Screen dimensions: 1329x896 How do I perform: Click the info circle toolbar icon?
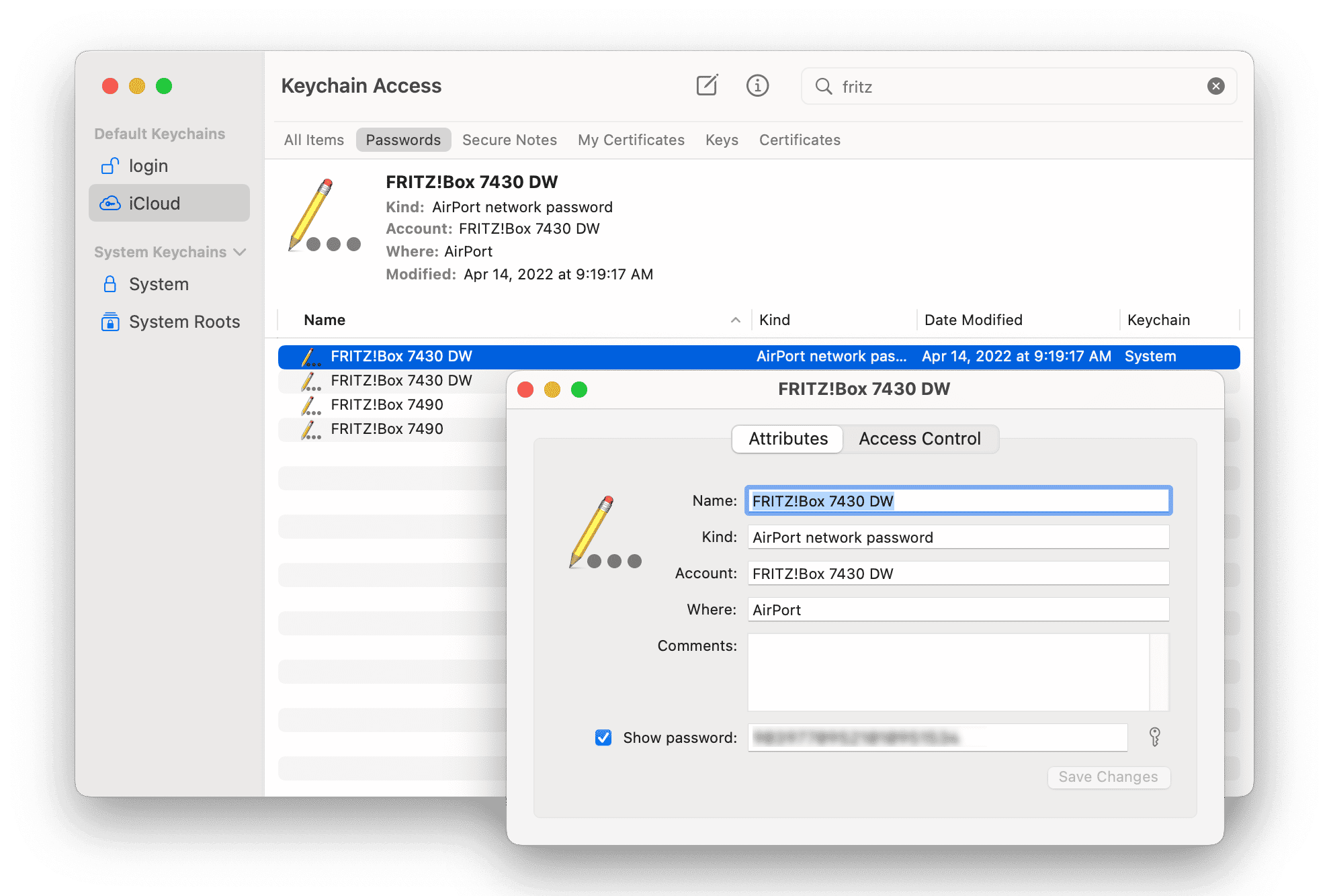click(x=758, y=86)
